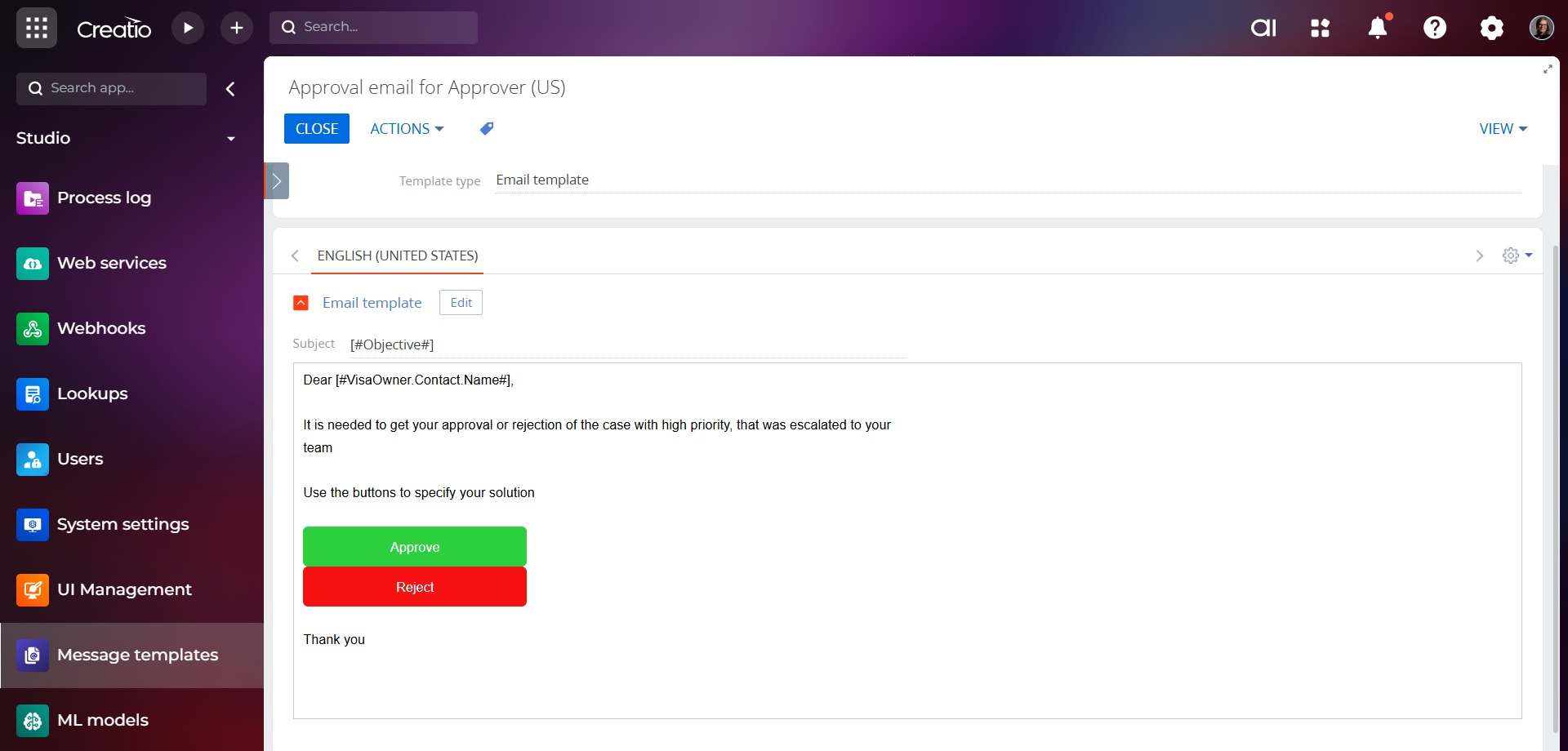Open UI Management section
The image size is (1568, 751).
point(132,590)
